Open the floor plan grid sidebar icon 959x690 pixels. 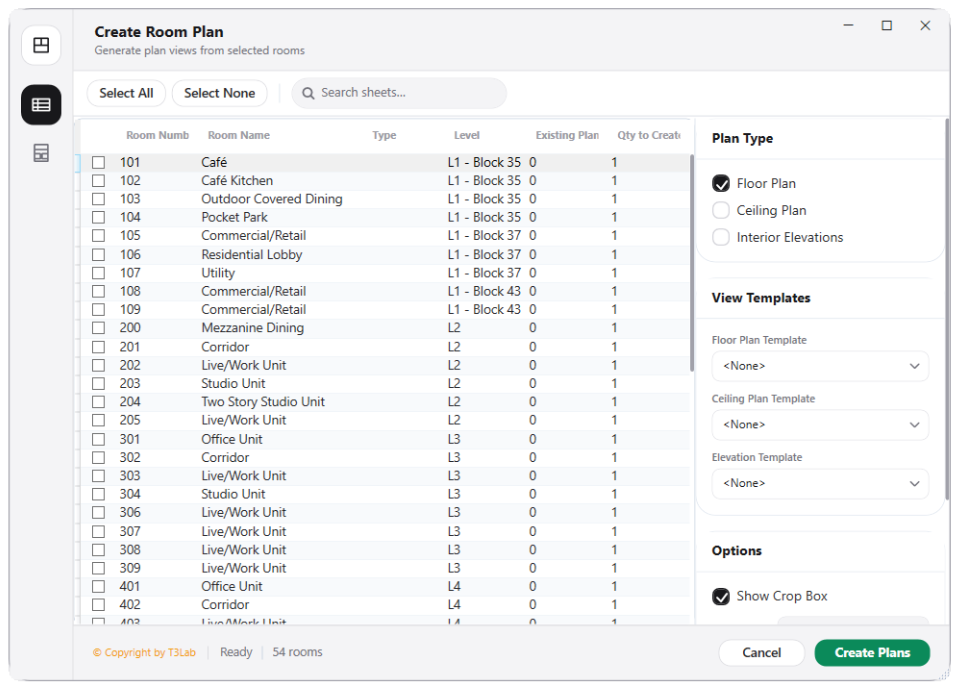(x=41, y=45)
